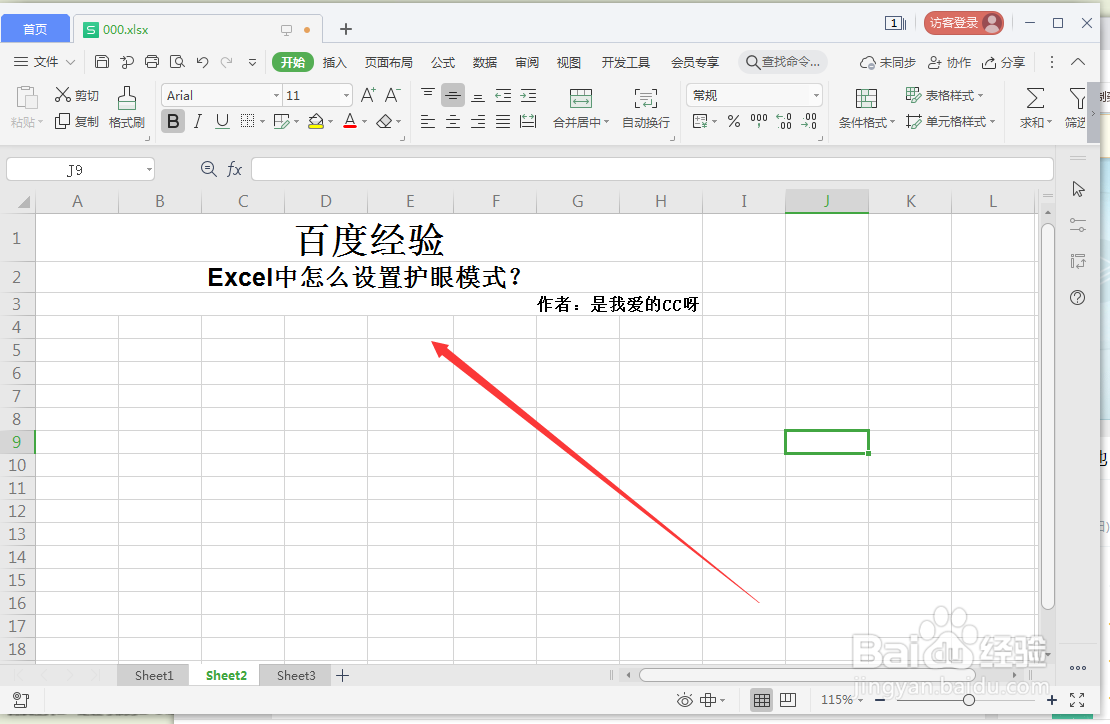Switch to Insert (插入) tab
This screenshot has width=1110, height=724.
coord(334,62)
